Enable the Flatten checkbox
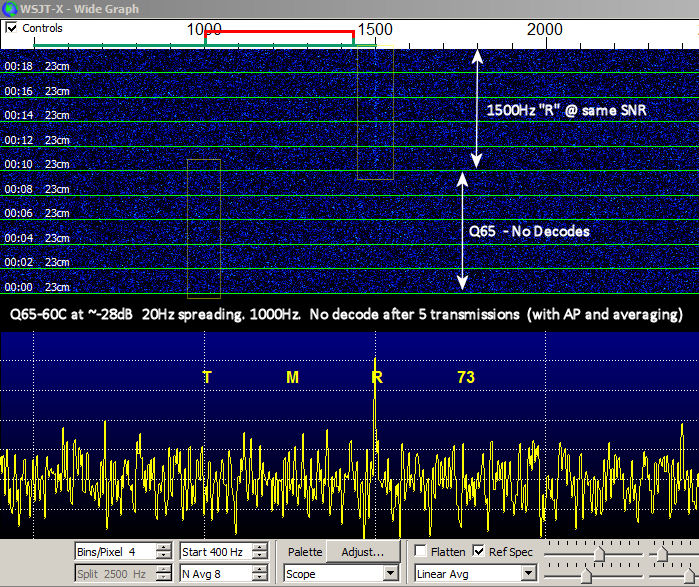This screenshot has width=699, height=587. (x=420, y=551)
